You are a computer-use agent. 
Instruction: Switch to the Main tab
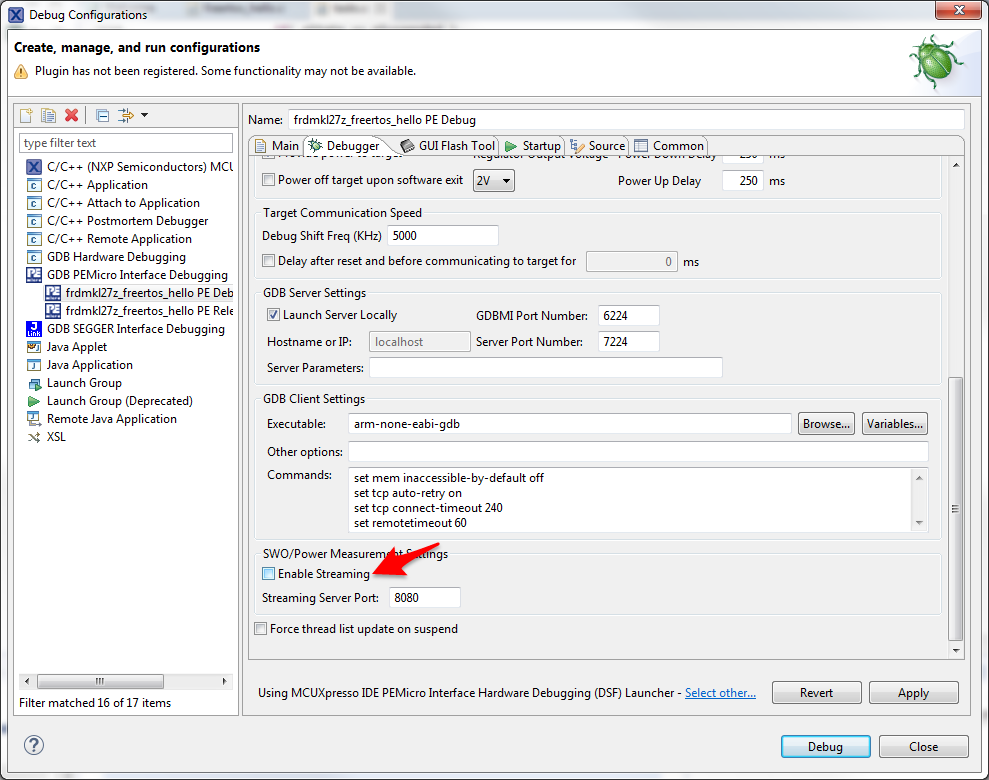pos(278,146)
